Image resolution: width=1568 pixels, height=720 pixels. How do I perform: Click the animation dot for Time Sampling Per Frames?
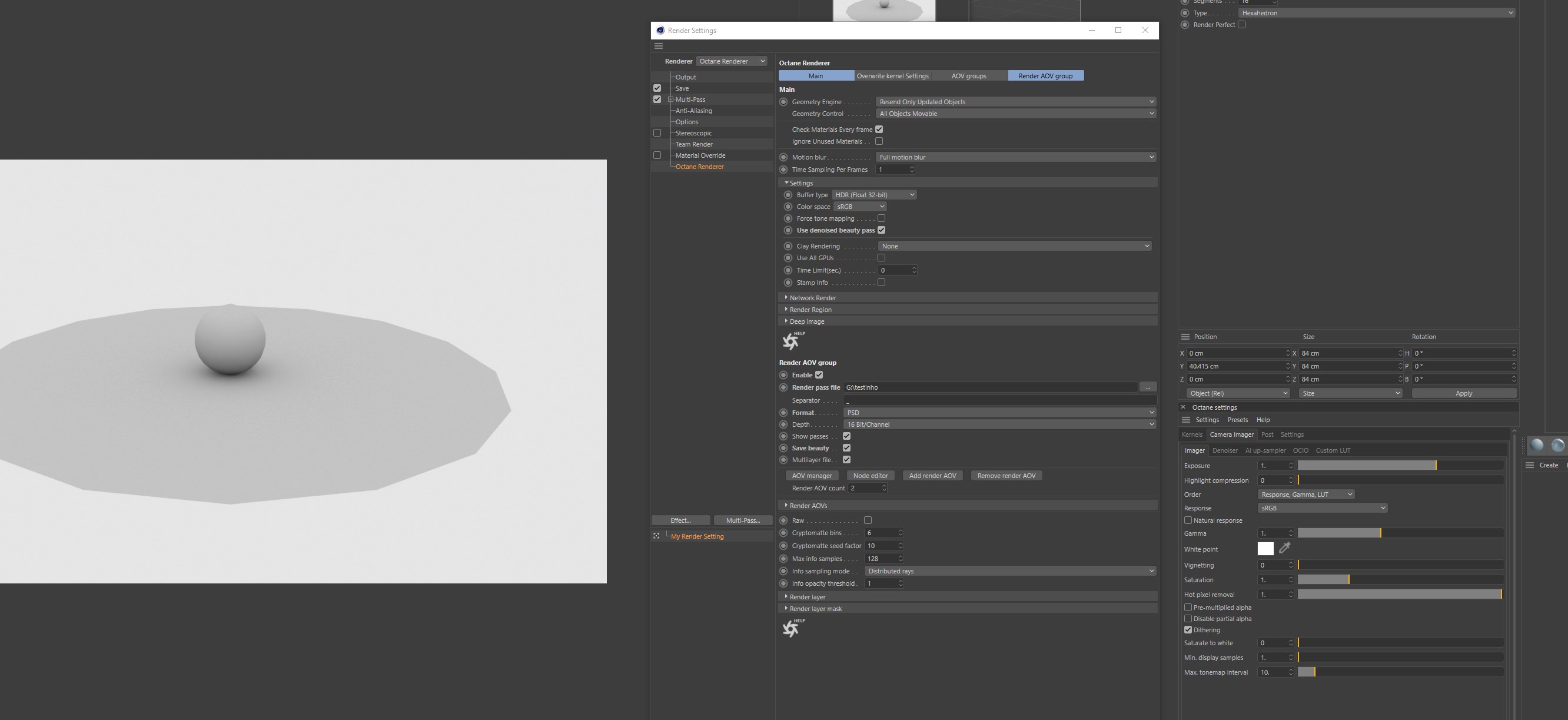[x=783, y=170]
